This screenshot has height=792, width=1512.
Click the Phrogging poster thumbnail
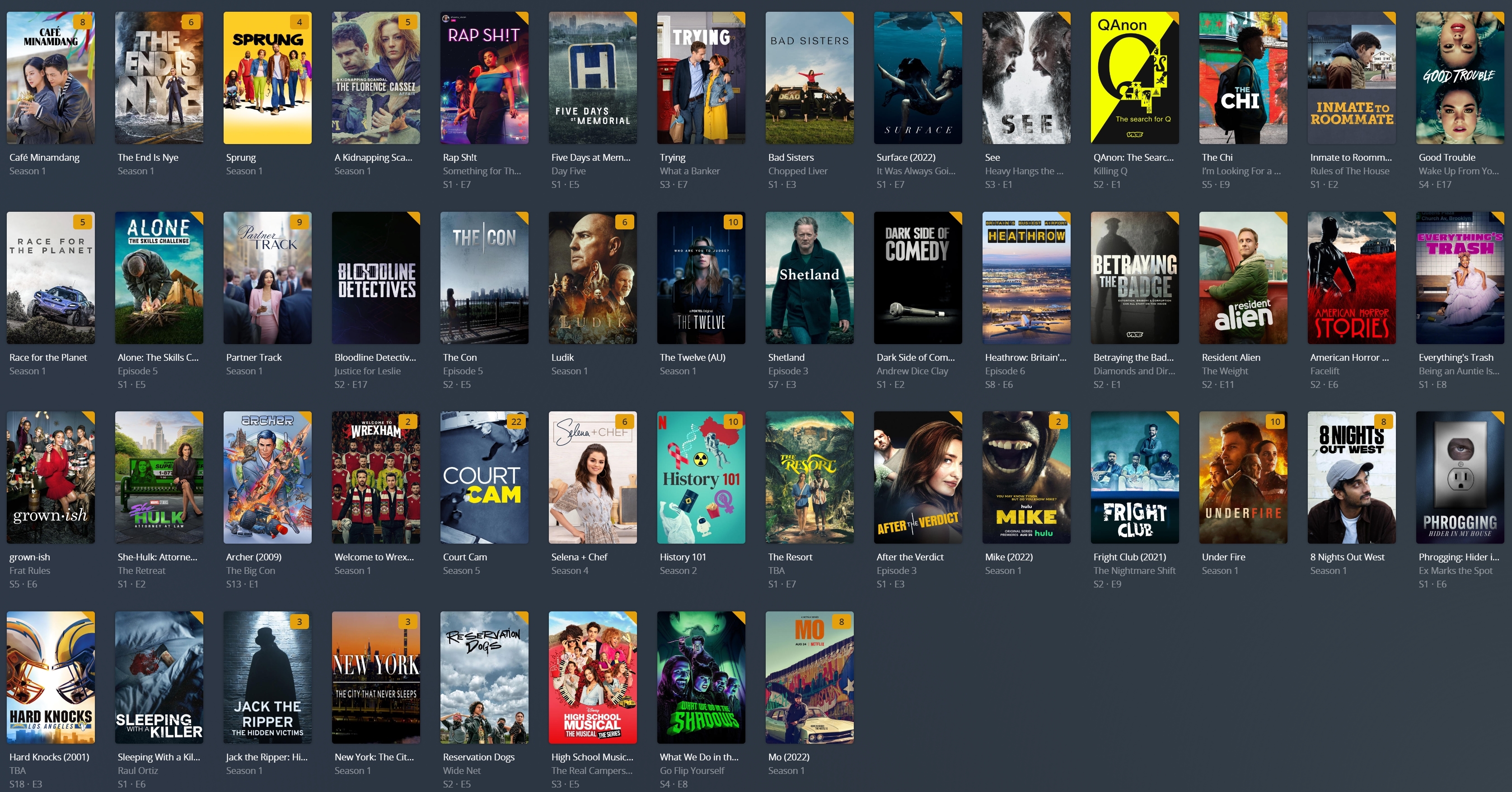click(x=1460, y=477)
